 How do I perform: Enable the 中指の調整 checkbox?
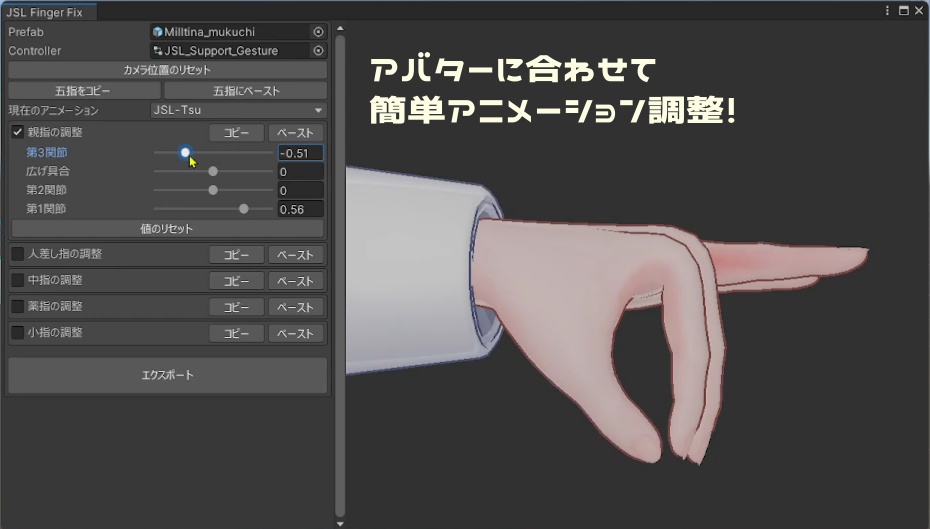click(18, 281)
